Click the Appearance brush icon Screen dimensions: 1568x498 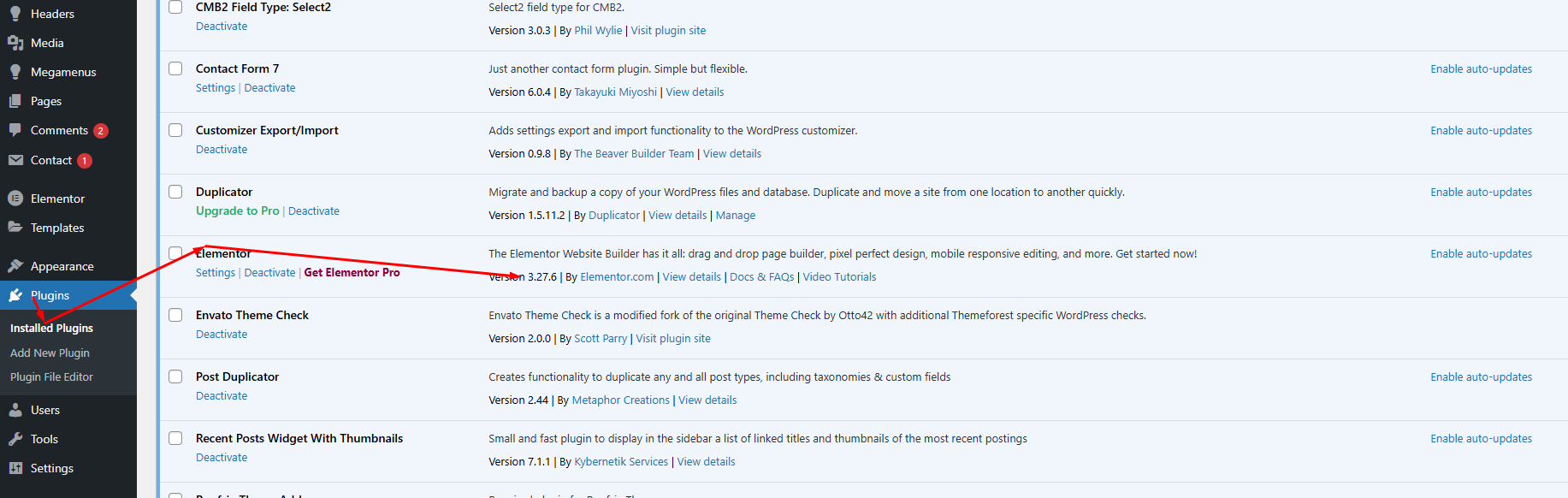point(15,266)
